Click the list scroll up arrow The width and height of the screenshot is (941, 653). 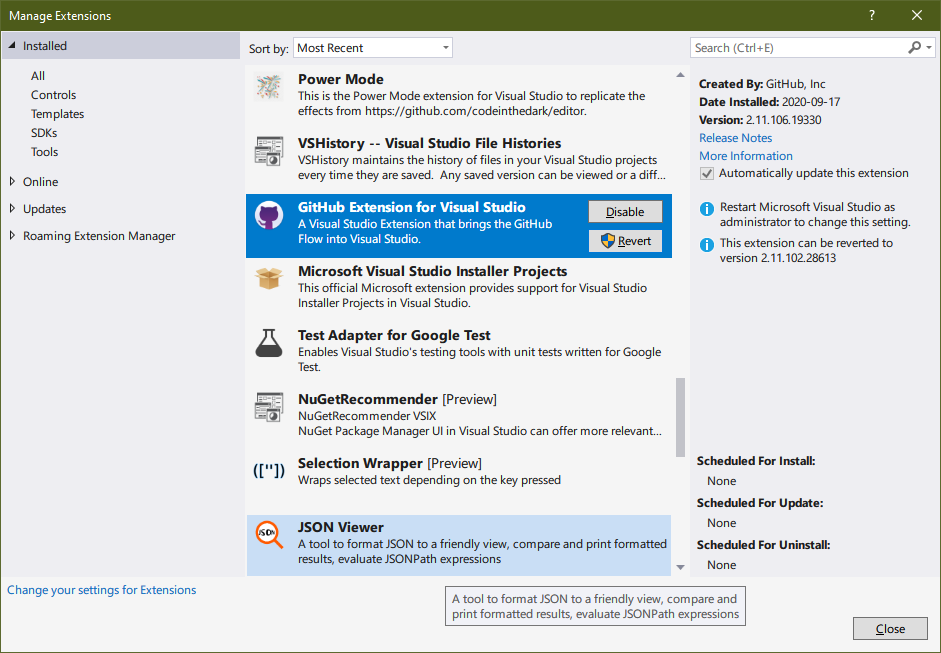tap(680, 75)
